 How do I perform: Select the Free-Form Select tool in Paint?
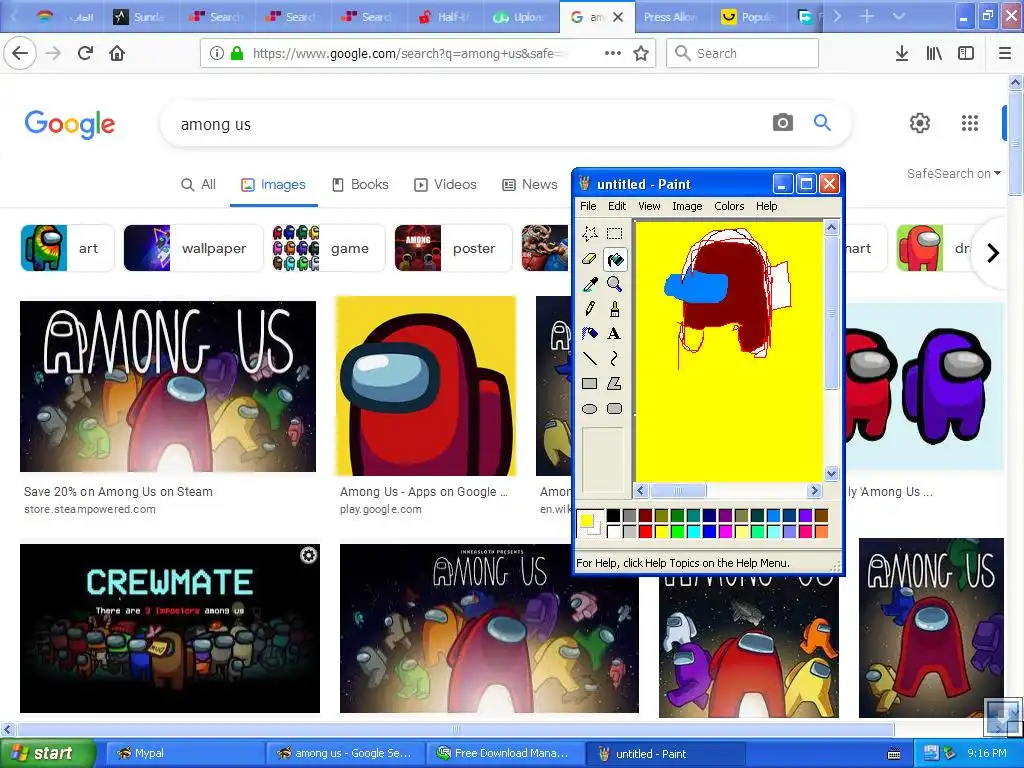[589, 234]
